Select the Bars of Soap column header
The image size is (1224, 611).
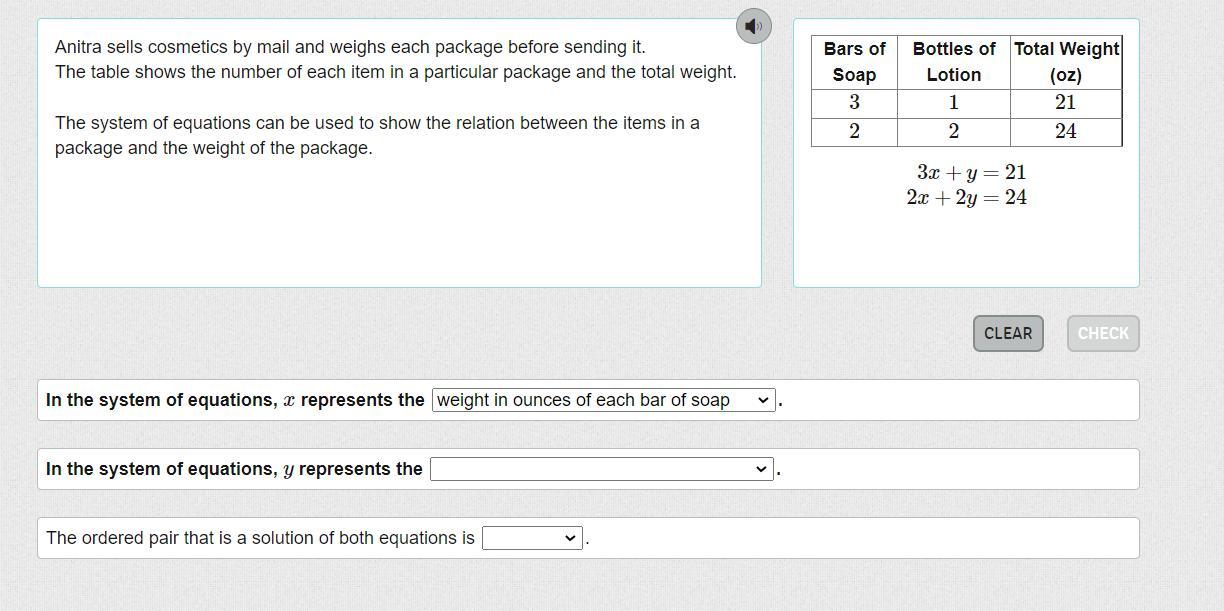(x=854, y=62)
